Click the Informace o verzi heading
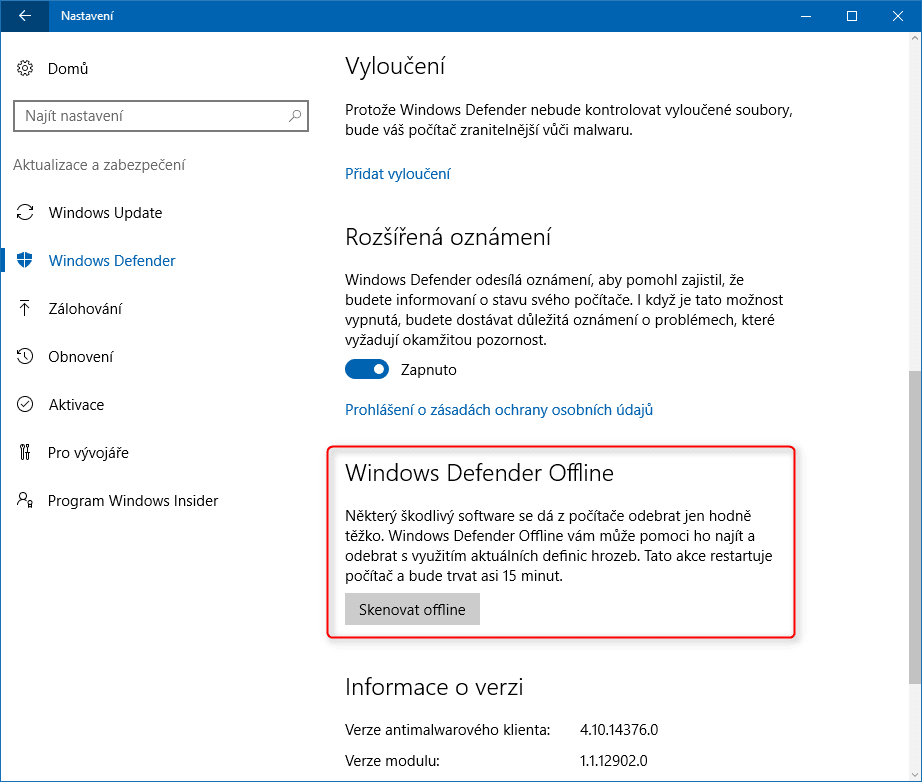The width and height of the screenshot is (922, 782). (434, 687)
